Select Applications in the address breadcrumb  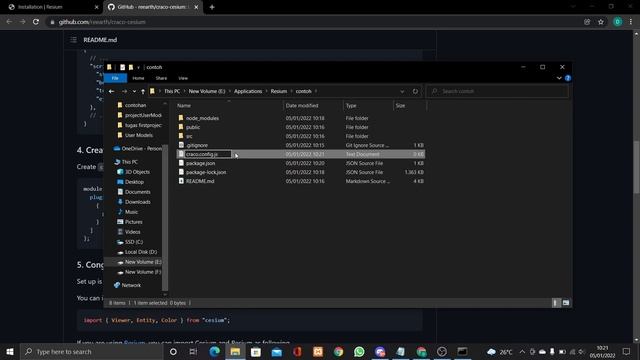tap(248, 91)
